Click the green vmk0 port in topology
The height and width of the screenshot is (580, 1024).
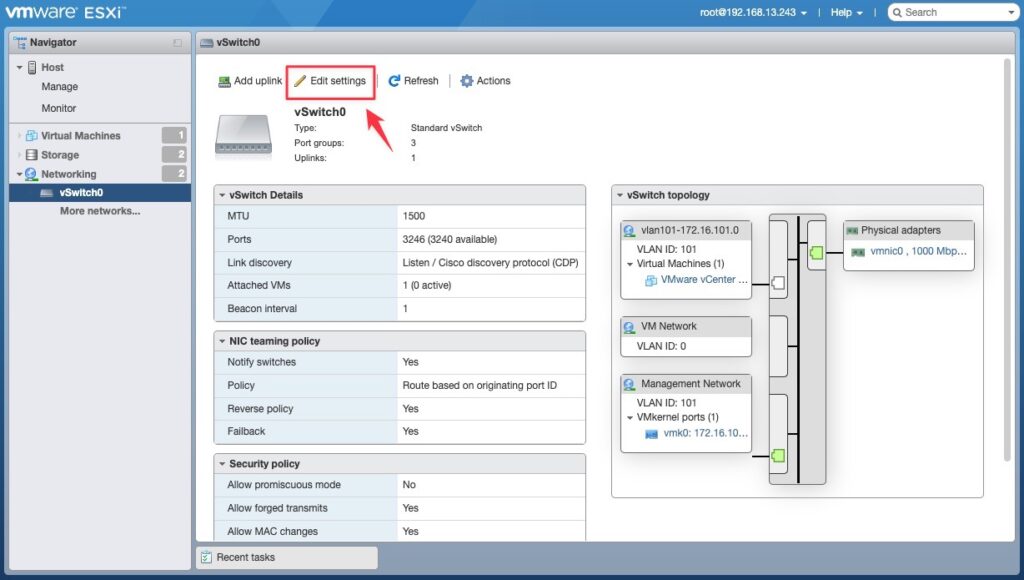[778, 456]
